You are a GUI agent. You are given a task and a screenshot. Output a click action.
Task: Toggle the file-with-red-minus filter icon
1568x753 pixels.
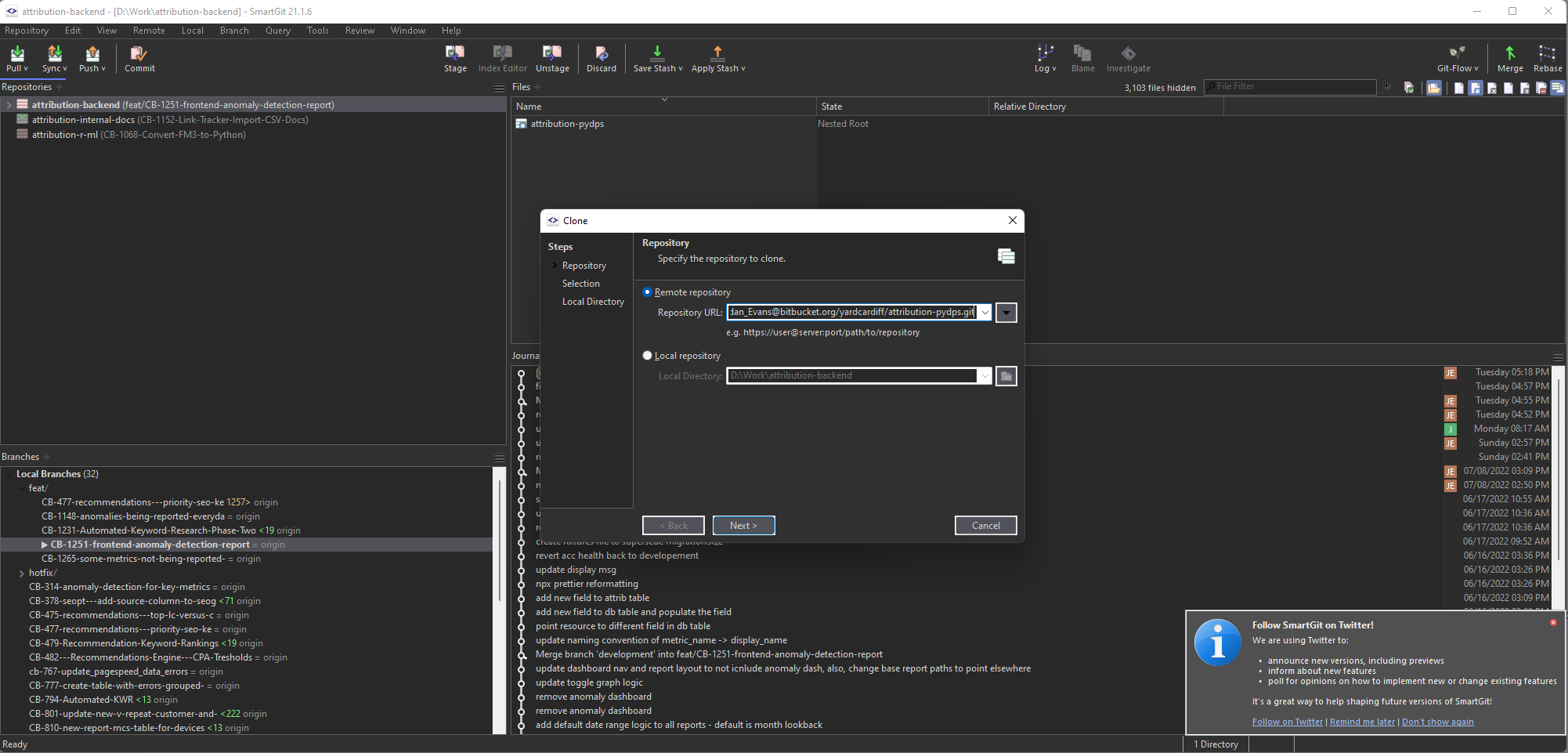coord(1541,88)
